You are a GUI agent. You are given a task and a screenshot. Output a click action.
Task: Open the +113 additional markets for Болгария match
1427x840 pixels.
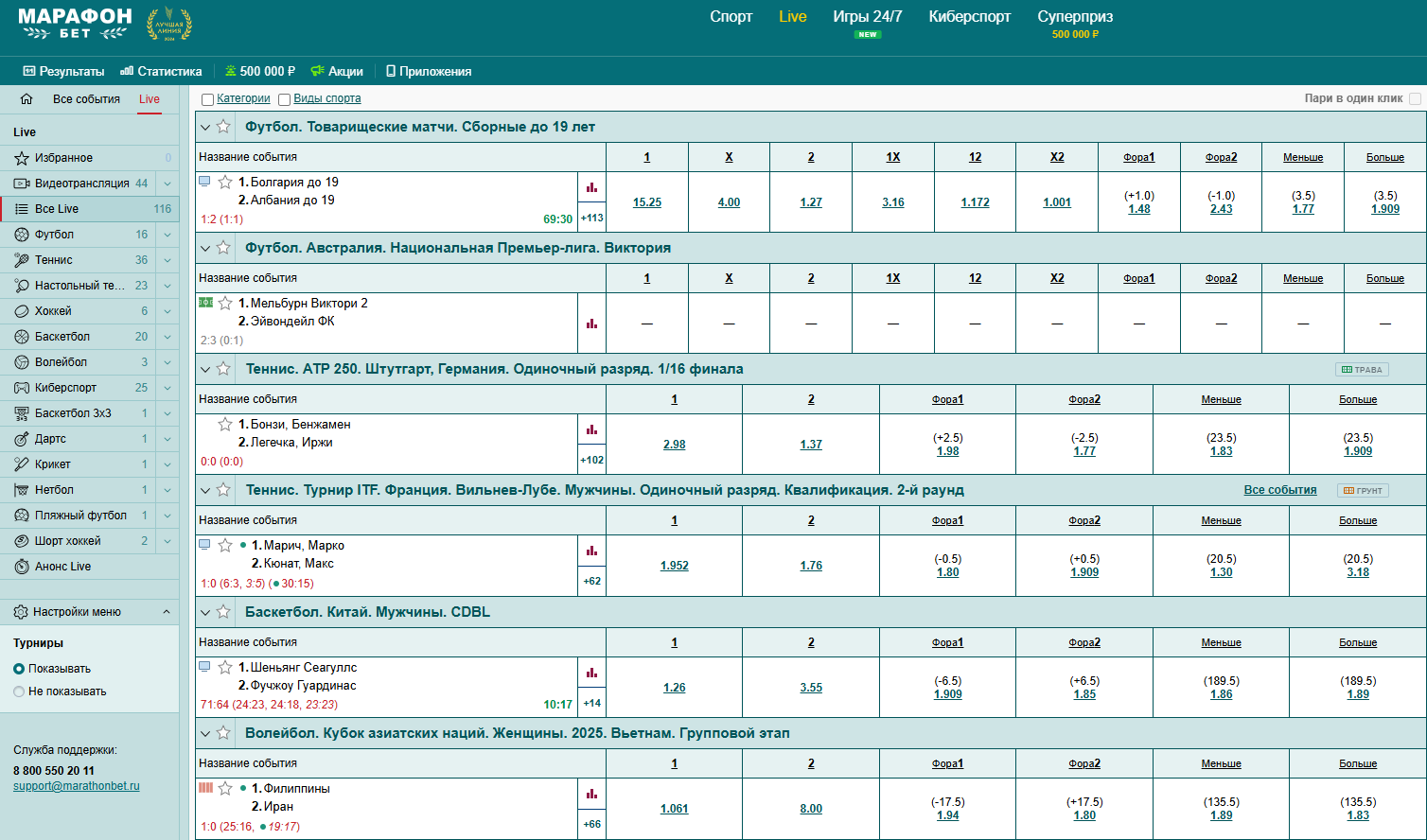(x=591, y=219)
